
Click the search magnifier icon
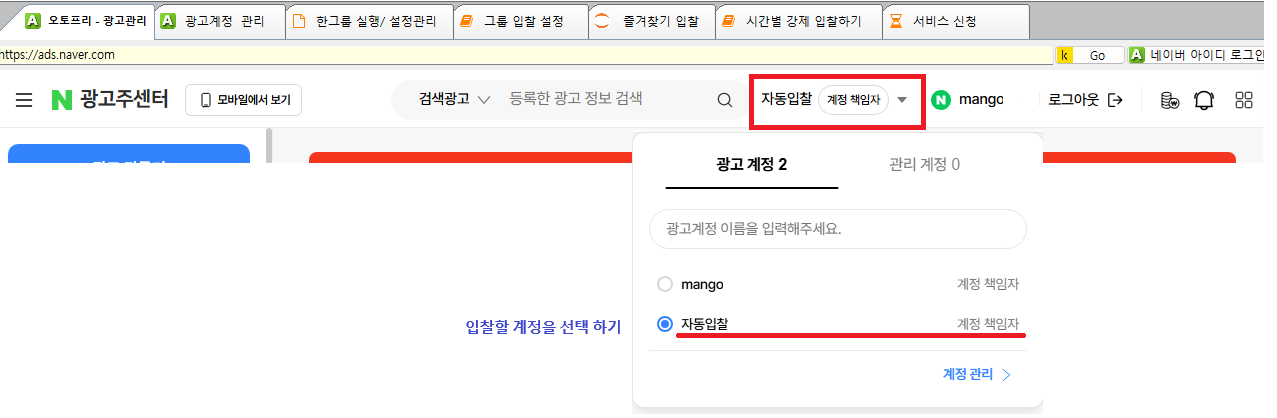[725, 100]
